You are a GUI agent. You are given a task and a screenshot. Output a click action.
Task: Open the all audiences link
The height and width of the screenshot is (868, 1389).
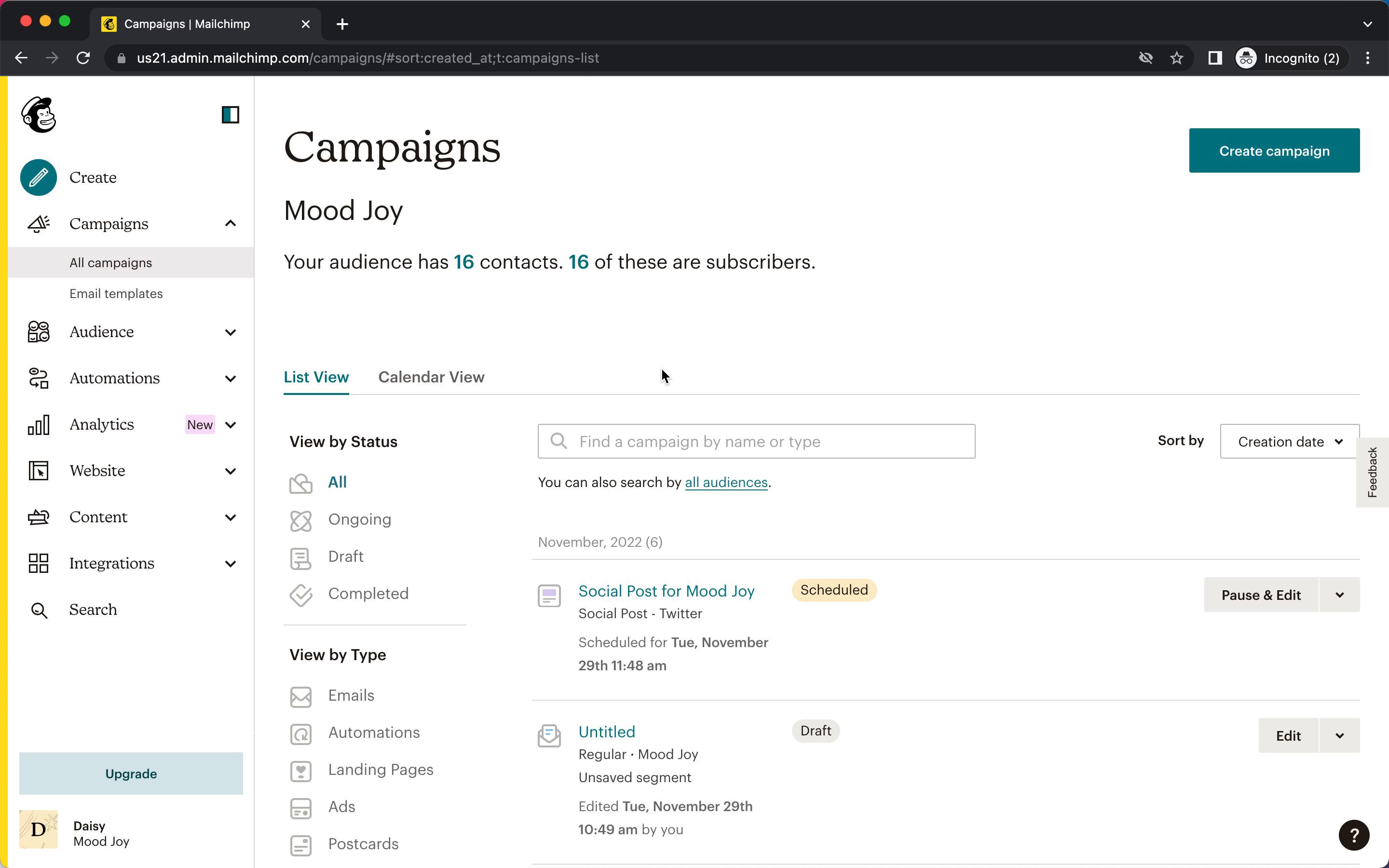coord(725,483)
